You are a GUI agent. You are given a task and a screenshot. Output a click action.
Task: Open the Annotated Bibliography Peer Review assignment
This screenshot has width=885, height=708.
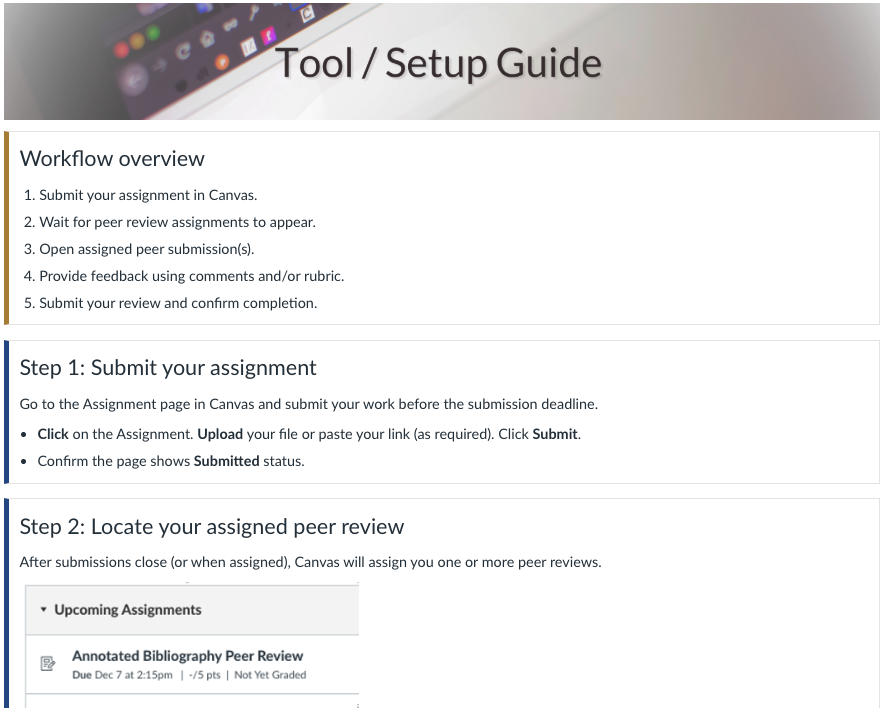pyautogui.click(x=186, y=655)
